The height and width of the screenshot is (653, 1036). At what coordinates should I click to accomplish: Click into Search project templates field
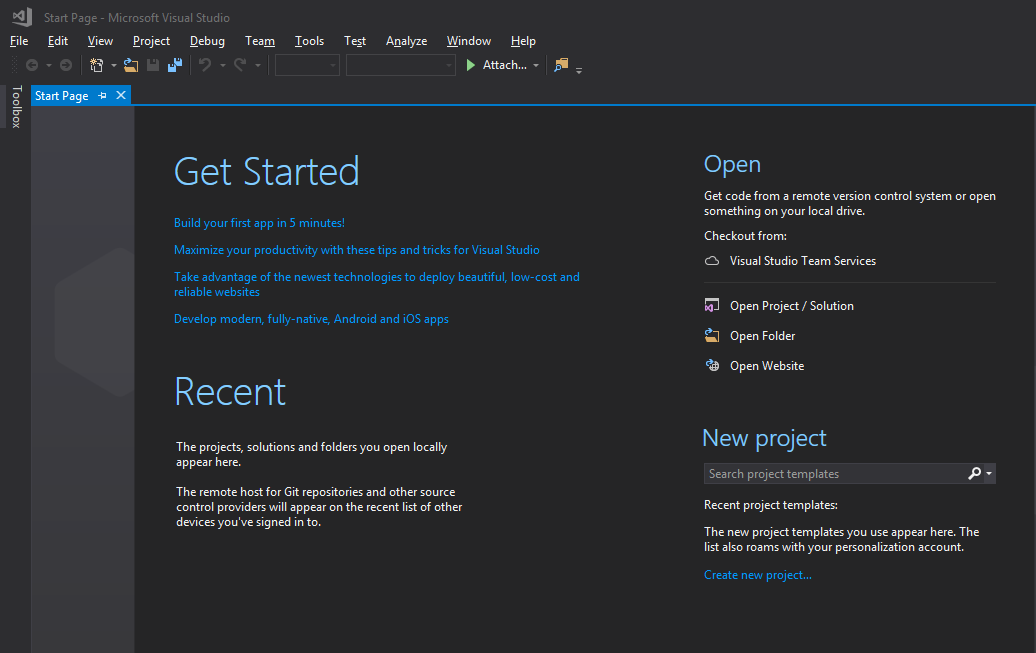[835, 473]
